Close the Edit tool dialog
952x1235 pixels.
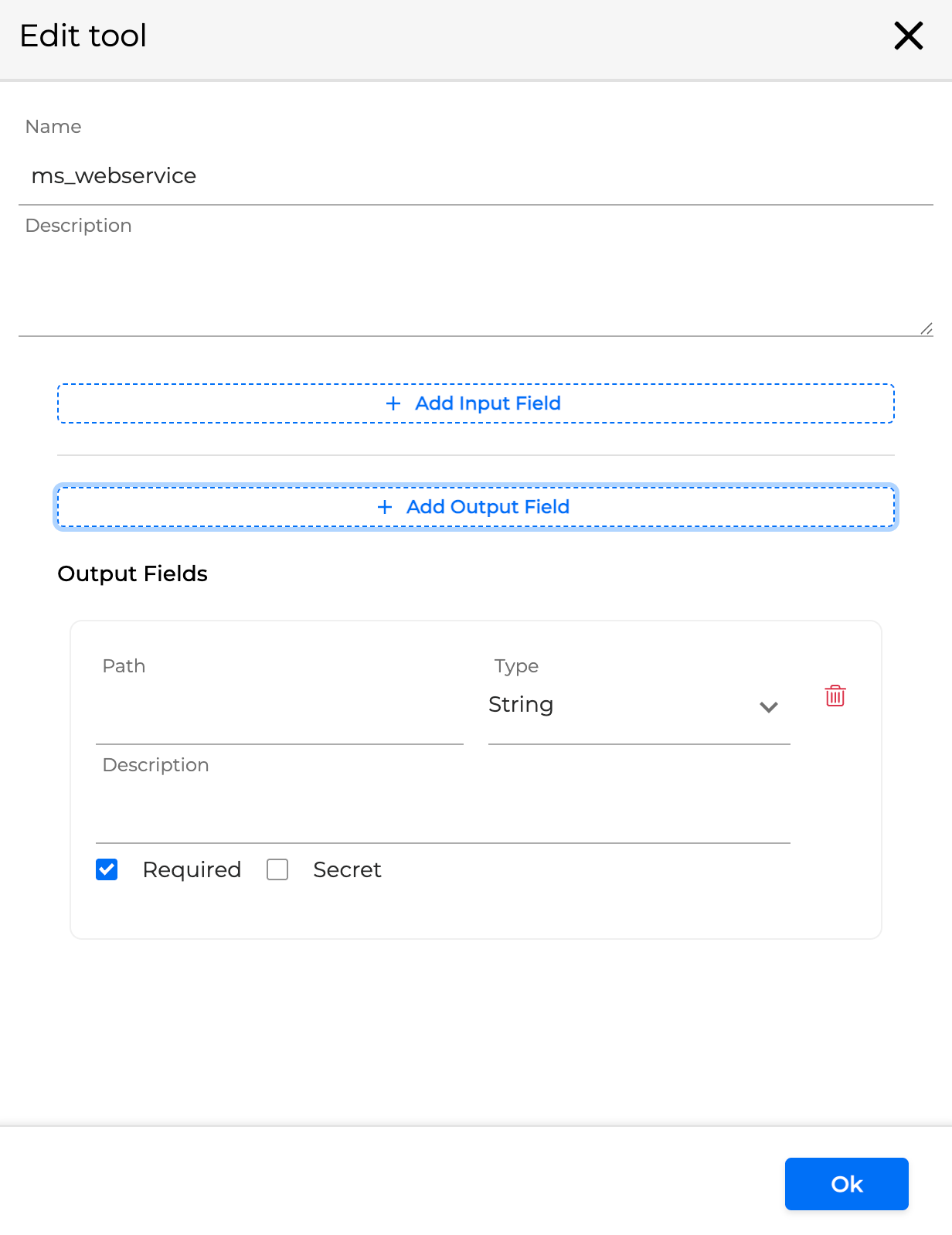(909, 36)
